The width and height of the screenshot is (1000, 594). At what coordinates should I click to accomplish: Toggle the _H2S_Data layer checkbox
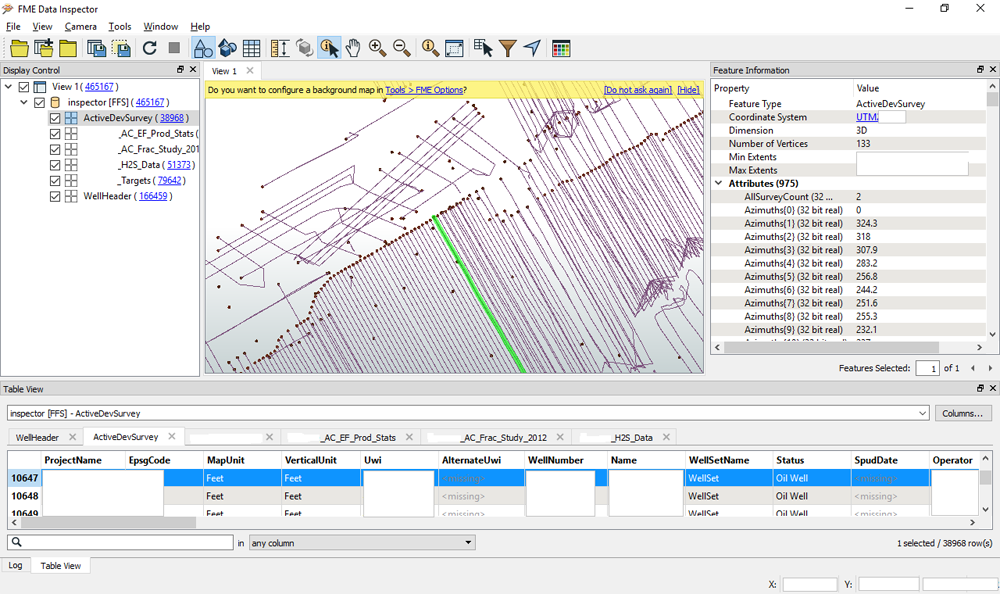pos(55,165)
